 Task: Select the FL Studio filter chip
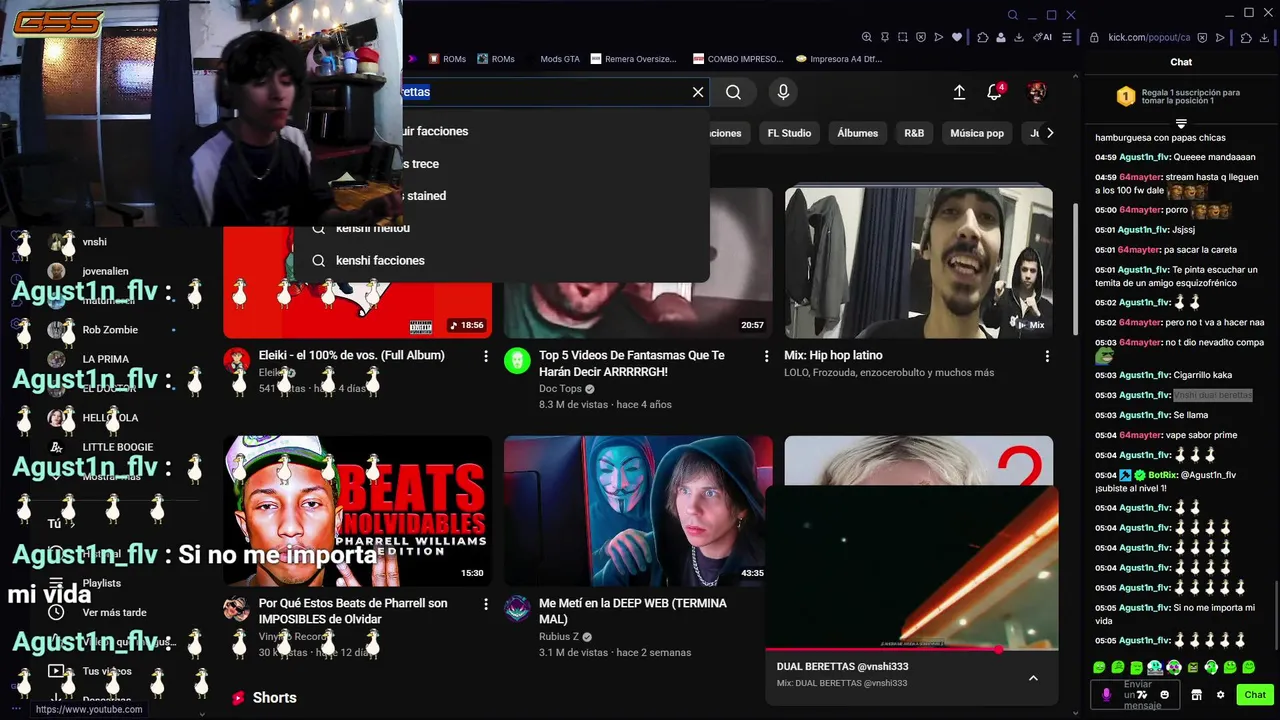click(x=789, y=133)
